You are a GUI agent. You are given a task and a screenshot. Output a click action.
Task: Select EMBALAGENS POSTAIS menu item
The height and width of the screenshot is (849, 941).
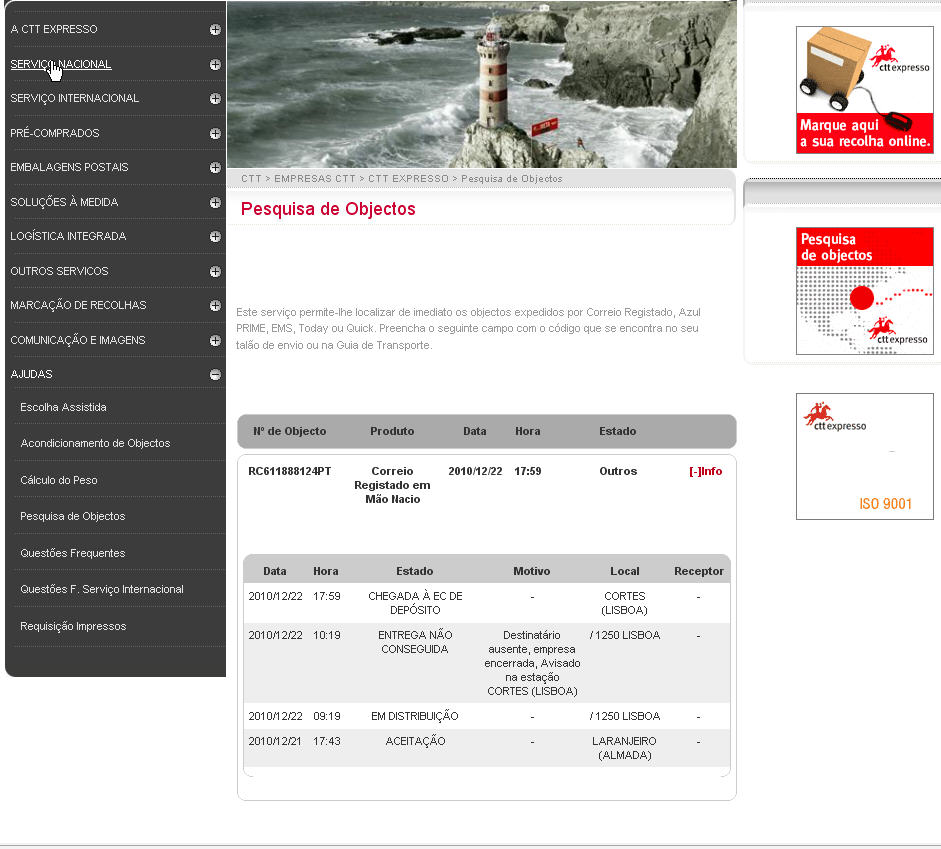pyautogui.click(x=69, y=167)
